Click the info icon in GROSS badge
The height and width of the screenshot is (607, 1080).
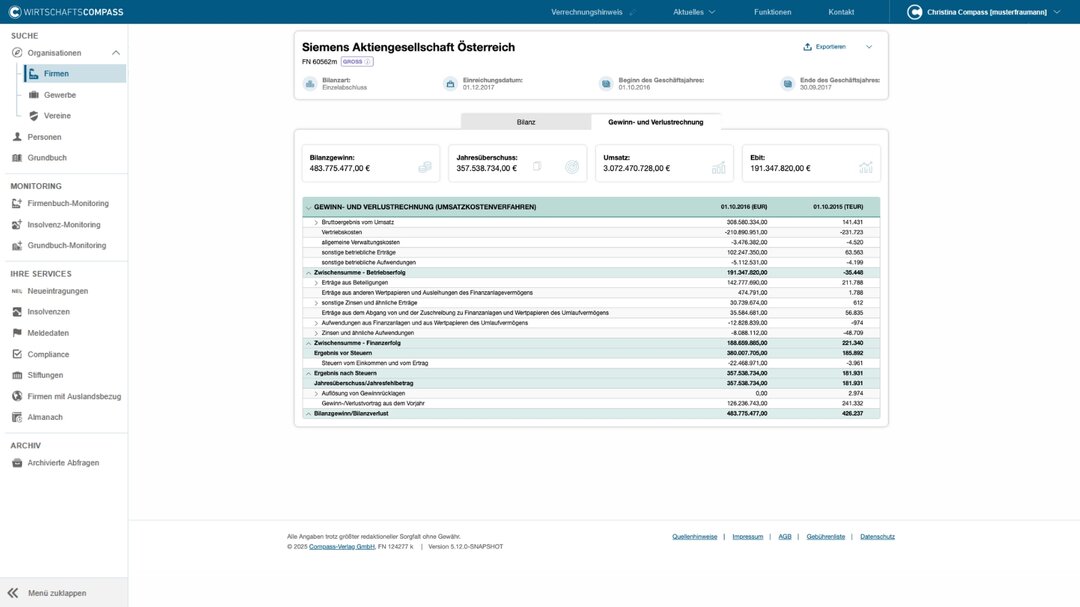point(368,61)
